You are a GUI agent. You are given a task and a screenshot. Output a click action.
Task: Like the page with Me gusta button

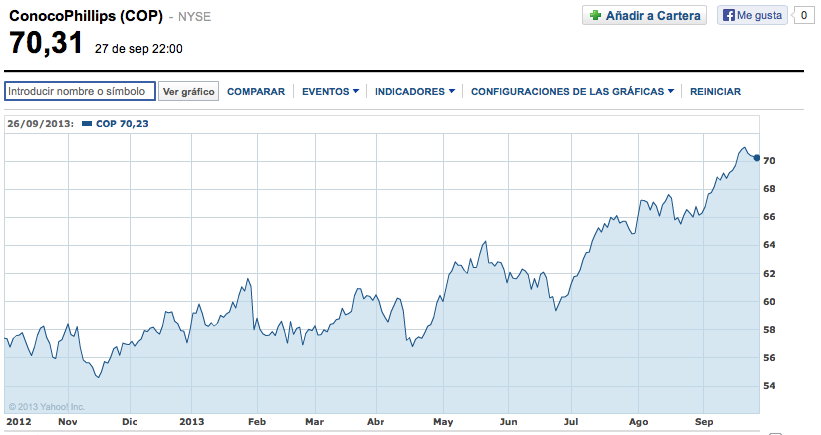click(752, 15)
